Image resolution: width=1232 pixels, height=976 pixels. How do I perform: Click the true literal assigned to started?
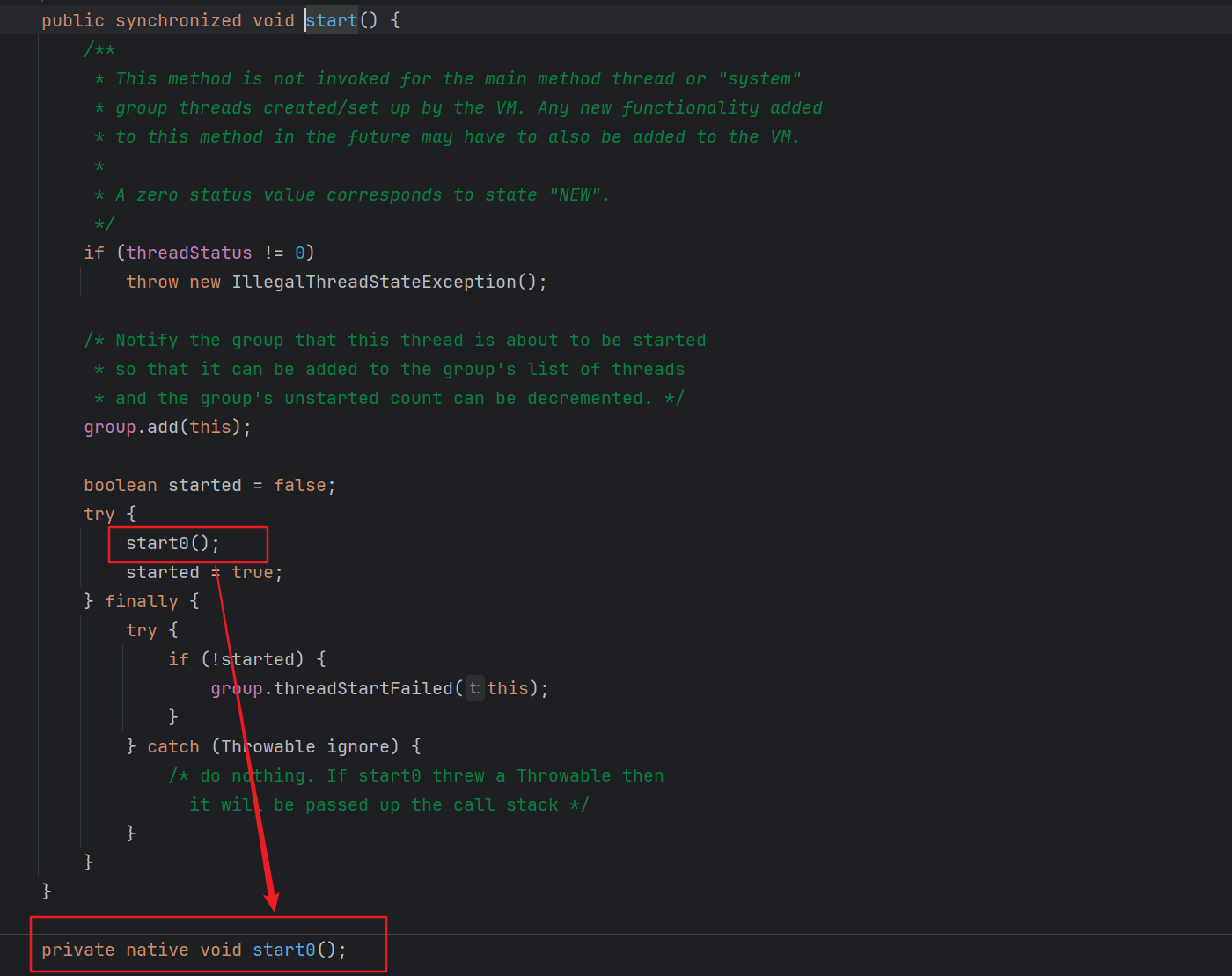(252, 572)
